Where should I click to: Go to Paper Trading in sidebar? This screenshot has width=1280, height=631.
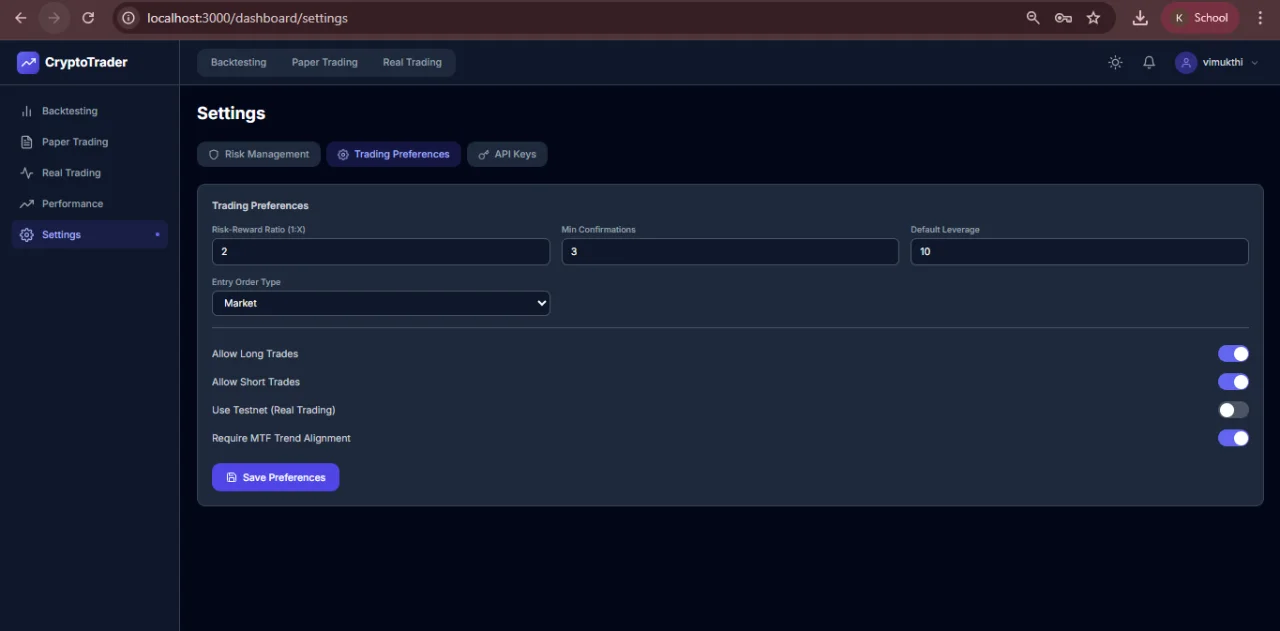click(x=90, y=142)
